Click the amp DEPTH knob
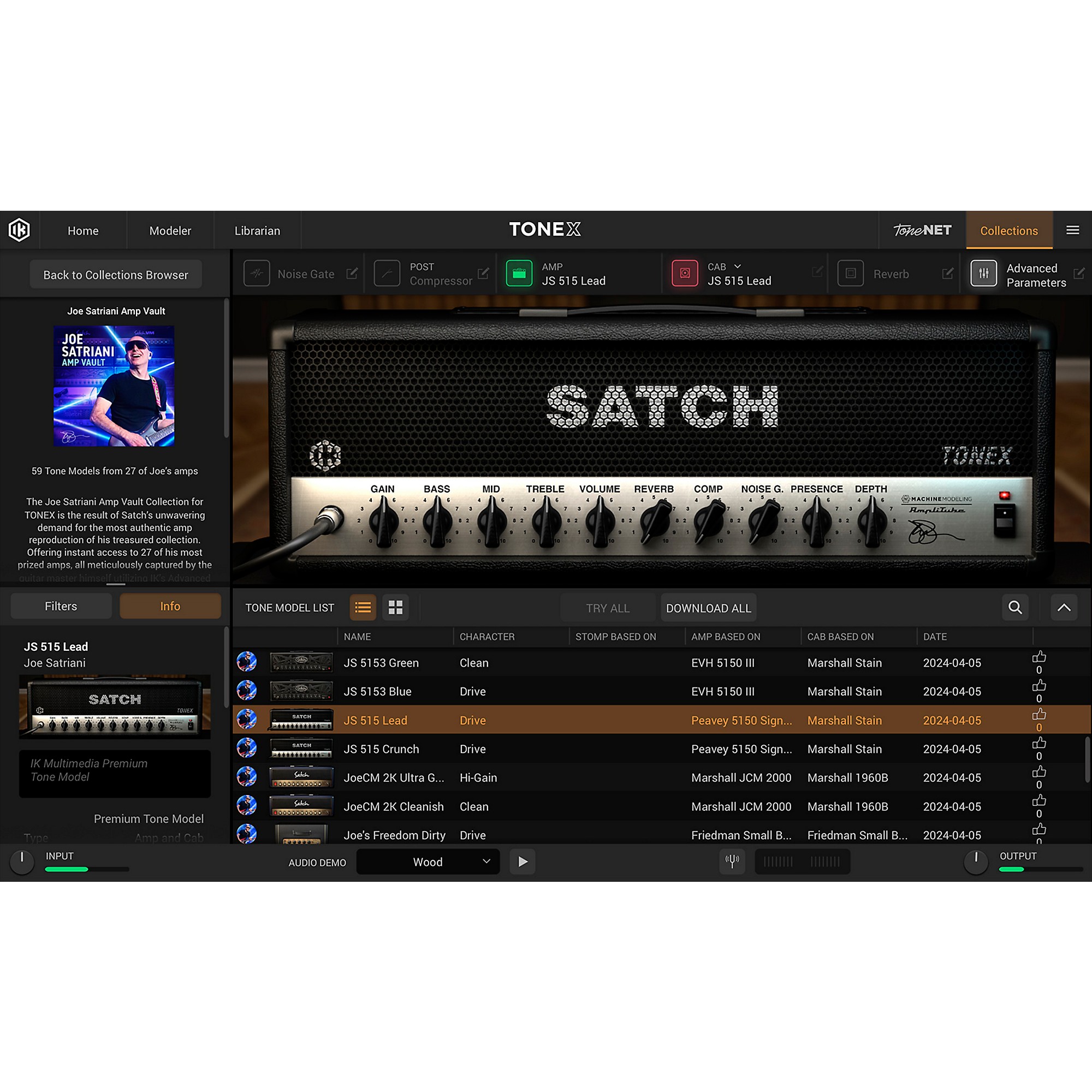Viewport: 1092px width, 1092px height. [871, 521]
